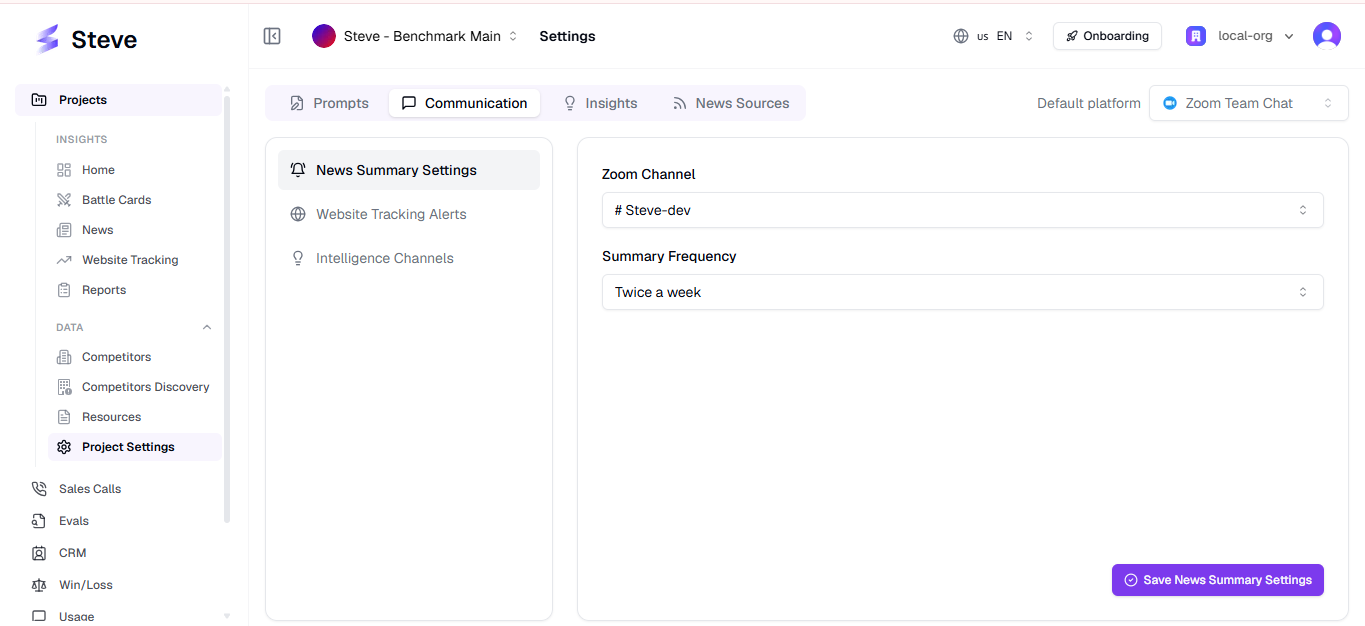Open the News Sources tab
1365x626 pixels.
(730, 103)
